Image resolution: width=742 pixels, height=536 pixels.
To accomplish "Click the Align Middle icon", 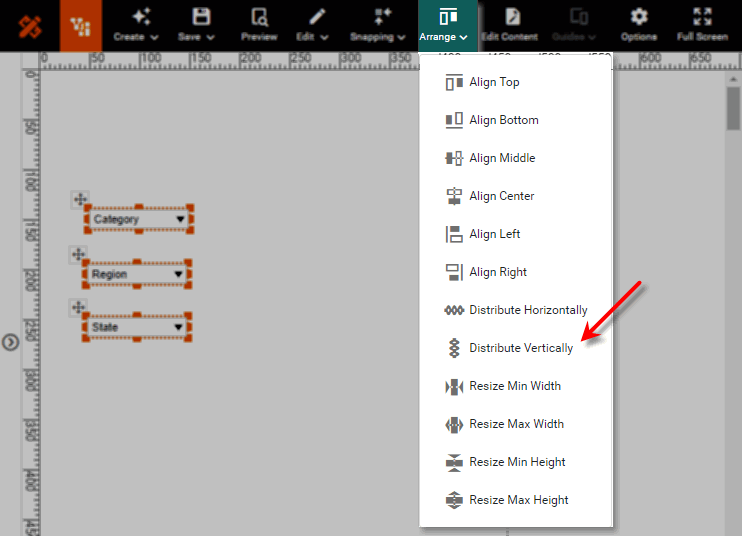I will point(454,158).
